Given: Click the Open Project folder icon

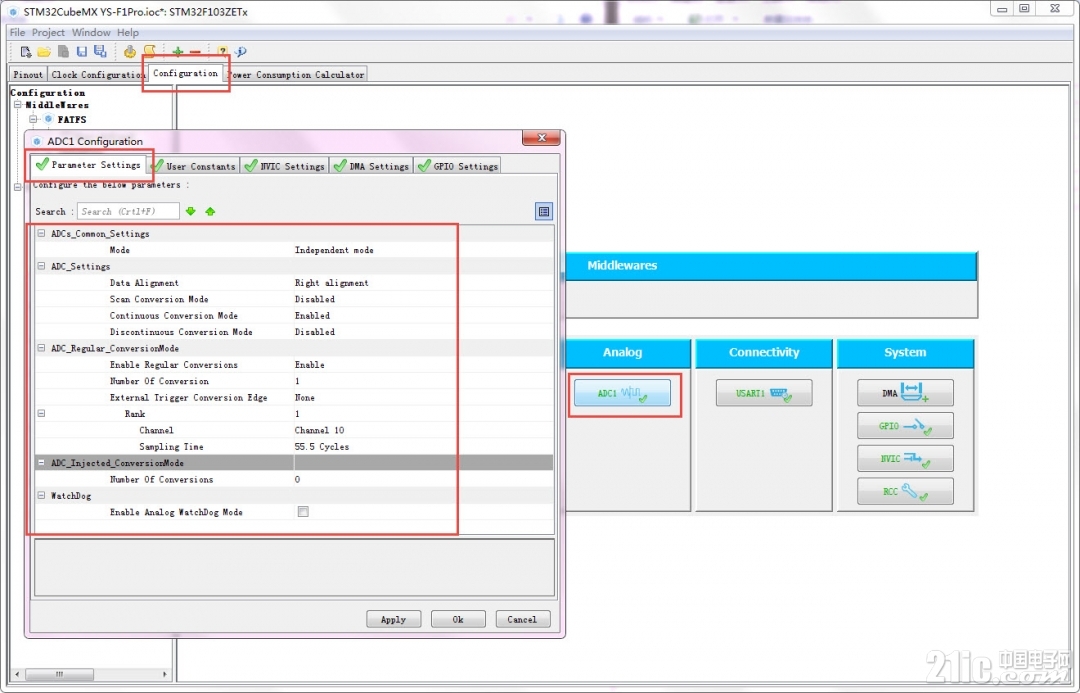Looking at the screenshot, I should click(44, 52).
